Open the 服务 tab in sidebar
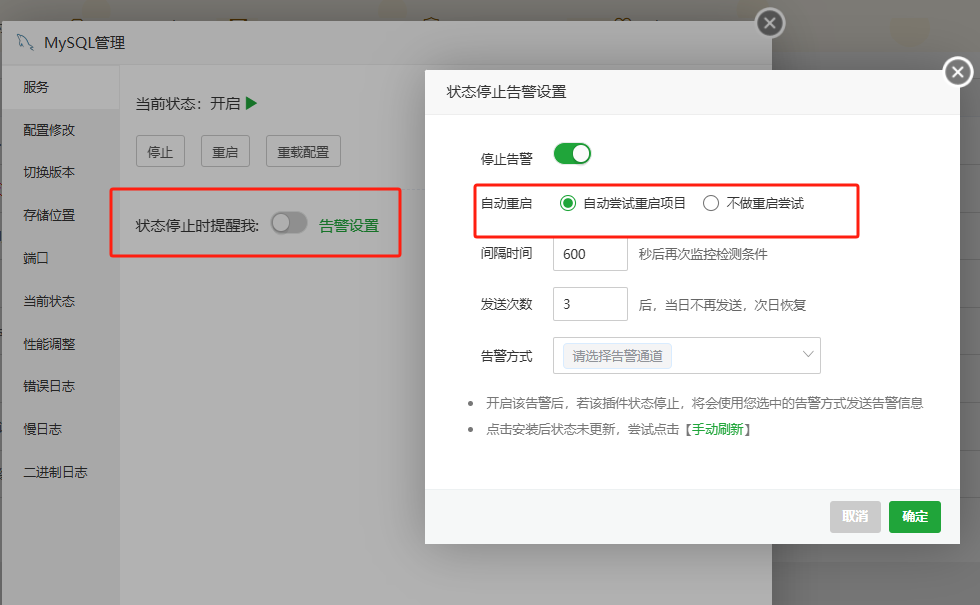 click(x=61, y=87)
